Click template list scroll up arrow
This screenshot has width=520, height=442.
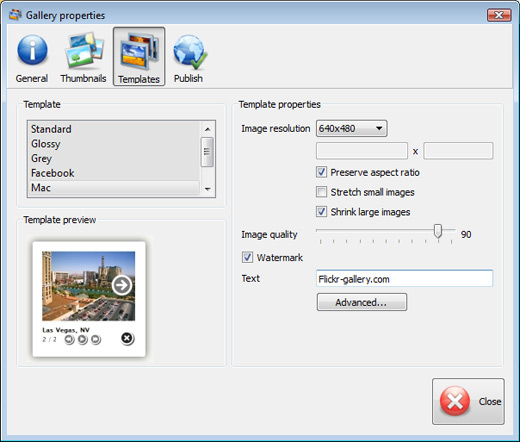click(207, 129)
